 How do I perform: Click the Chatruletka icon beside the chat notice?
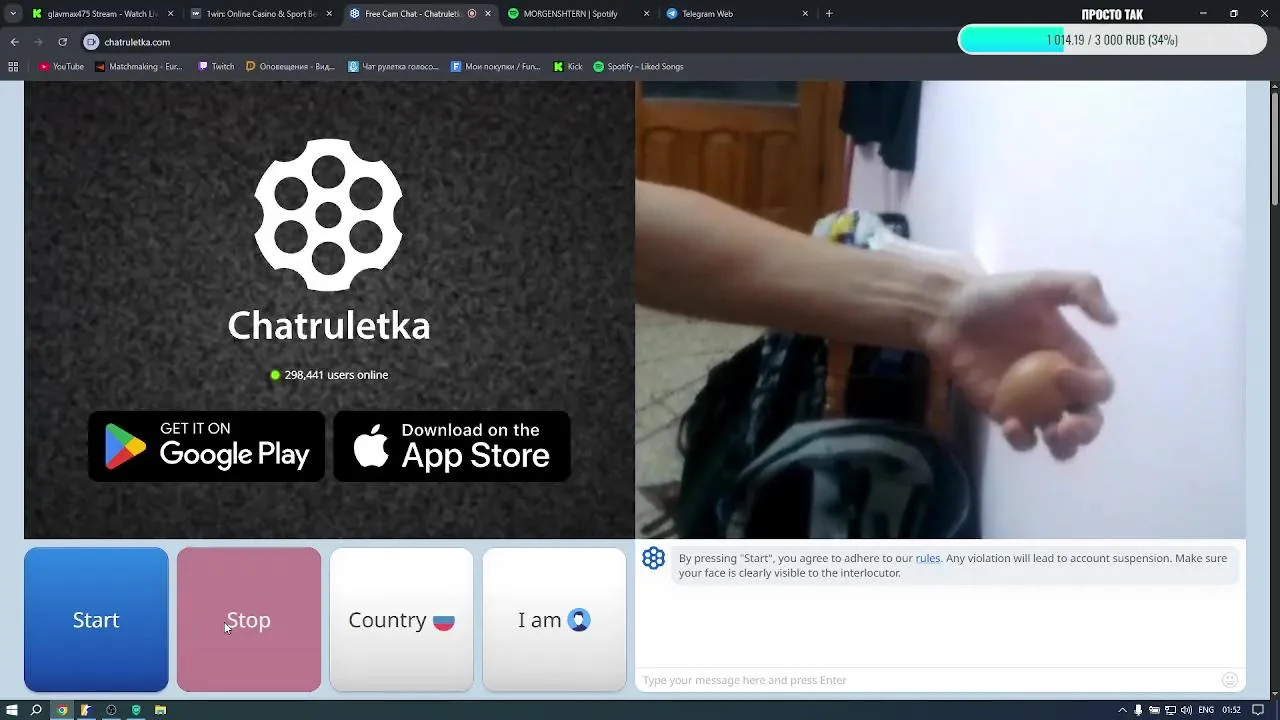click(654, 558)
